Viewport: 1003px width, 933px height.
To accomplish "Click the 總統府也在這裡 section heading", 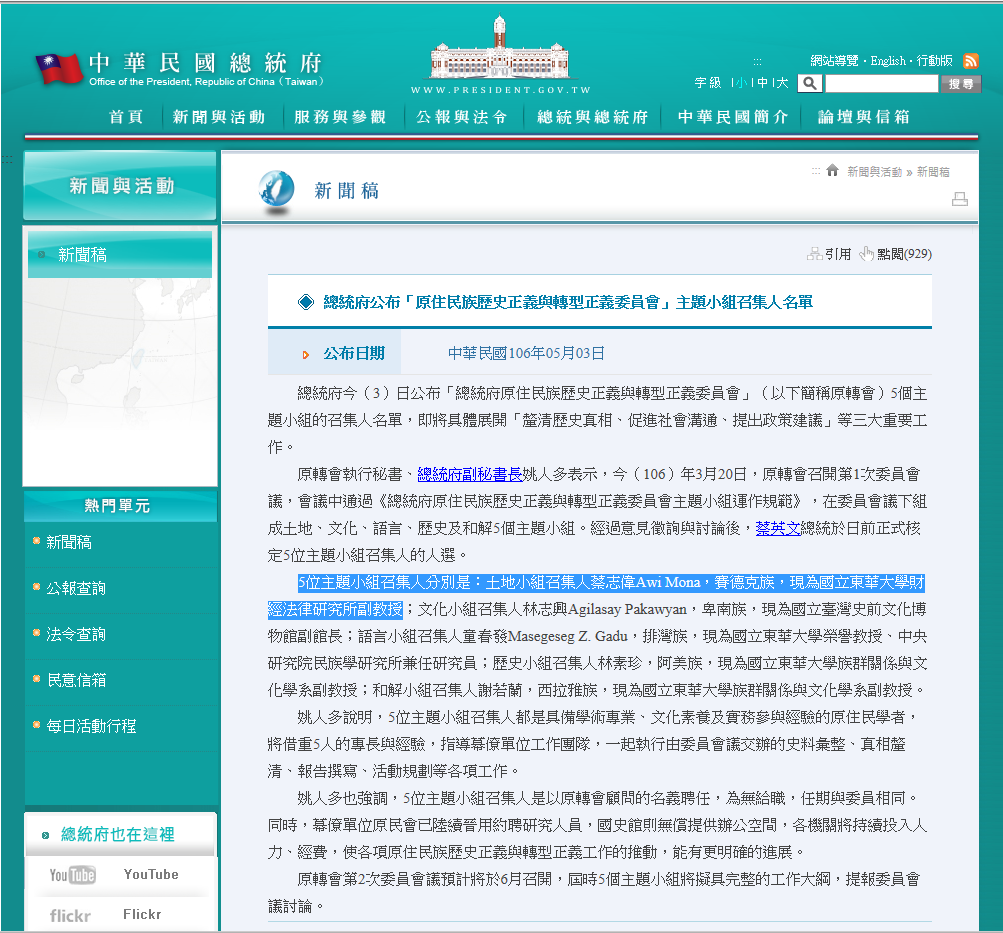I will 118,835.
